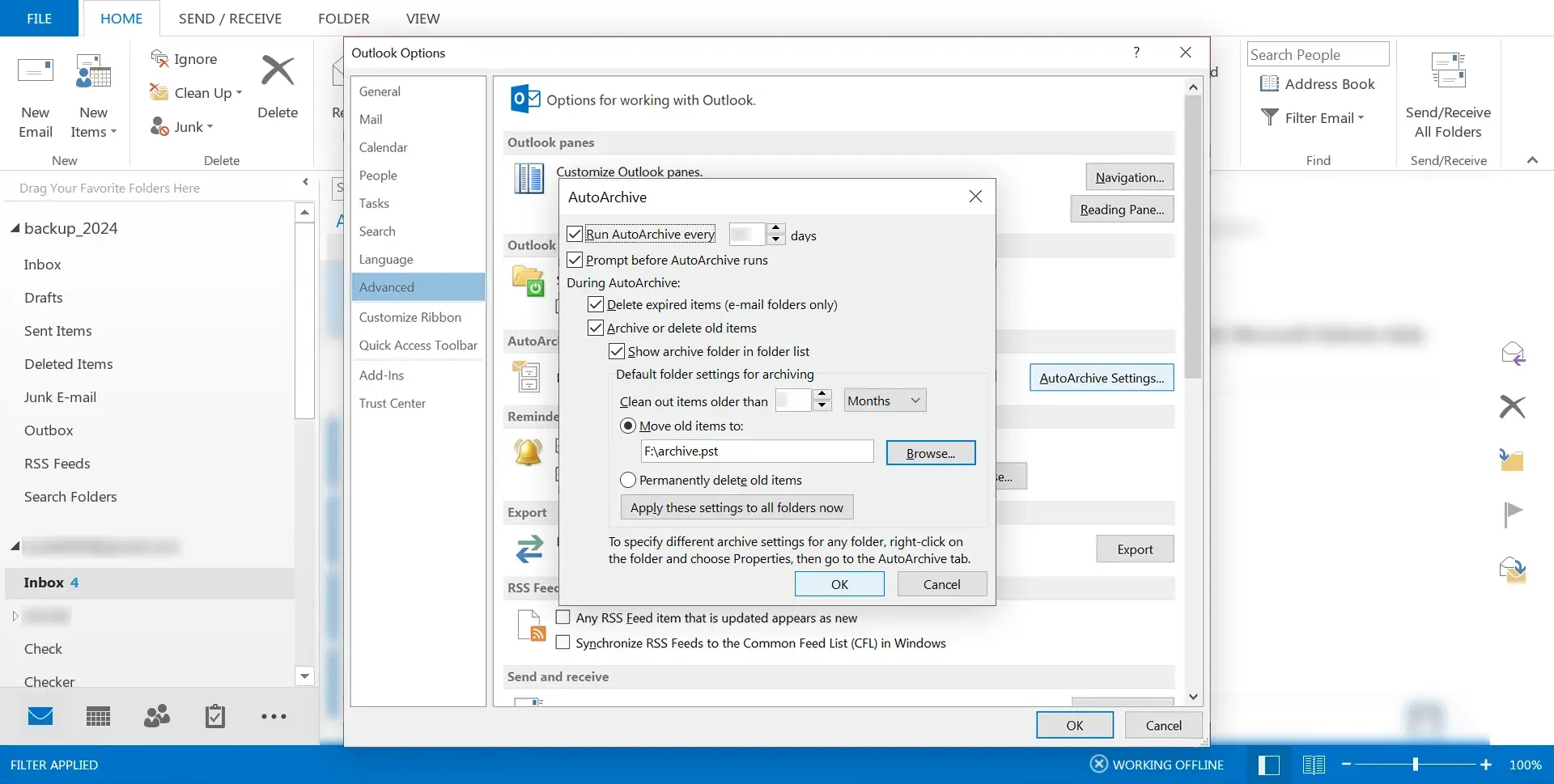Click the New Email icon
The image size is (1554, 784).
point(36,71)
